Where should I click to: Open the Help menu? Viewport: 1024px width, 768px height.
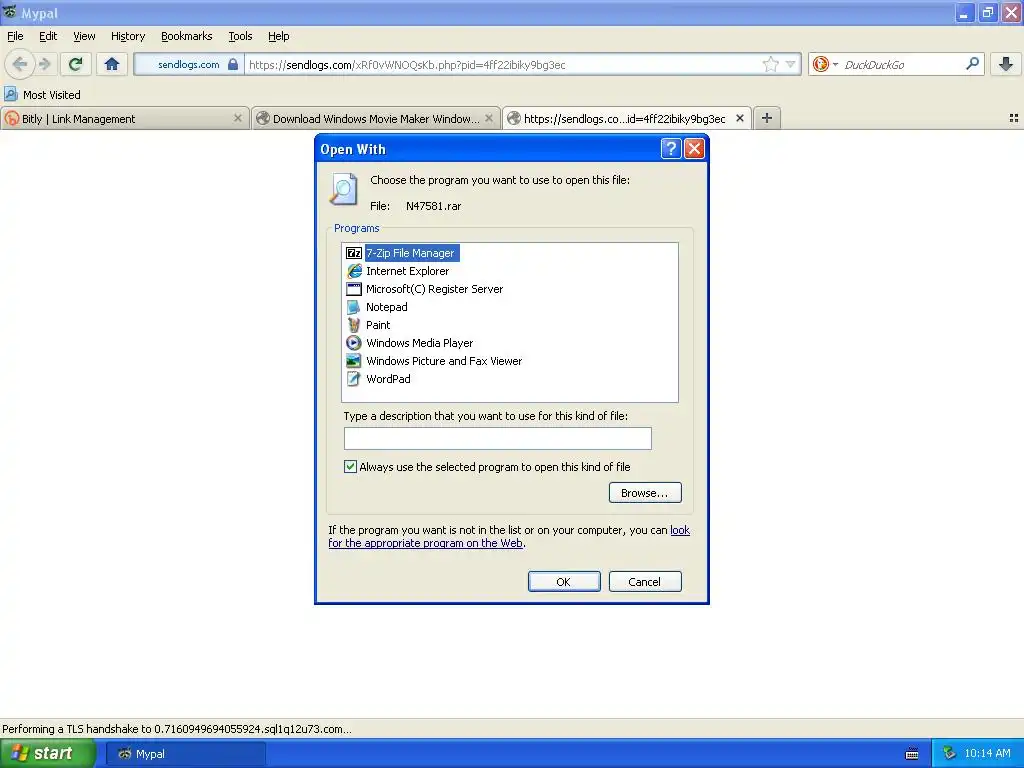278,36
